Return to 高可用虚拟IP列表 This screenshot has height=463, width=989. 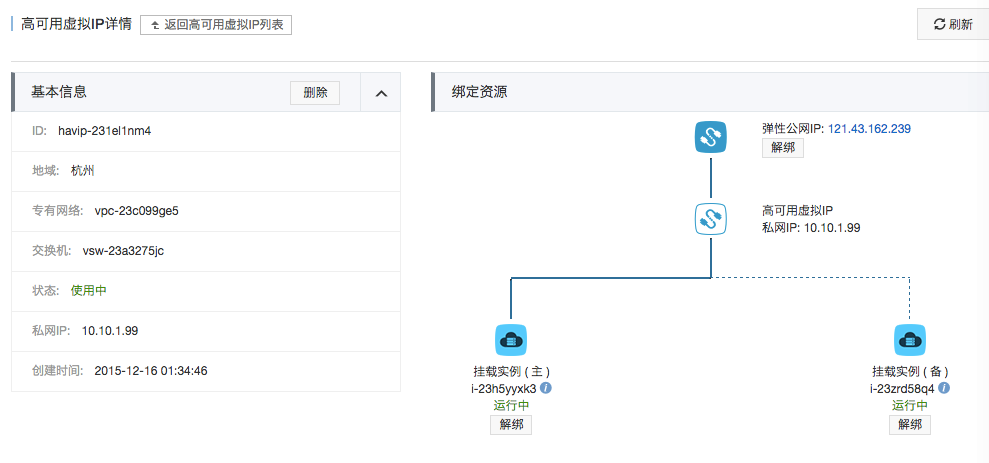(216, 25)
